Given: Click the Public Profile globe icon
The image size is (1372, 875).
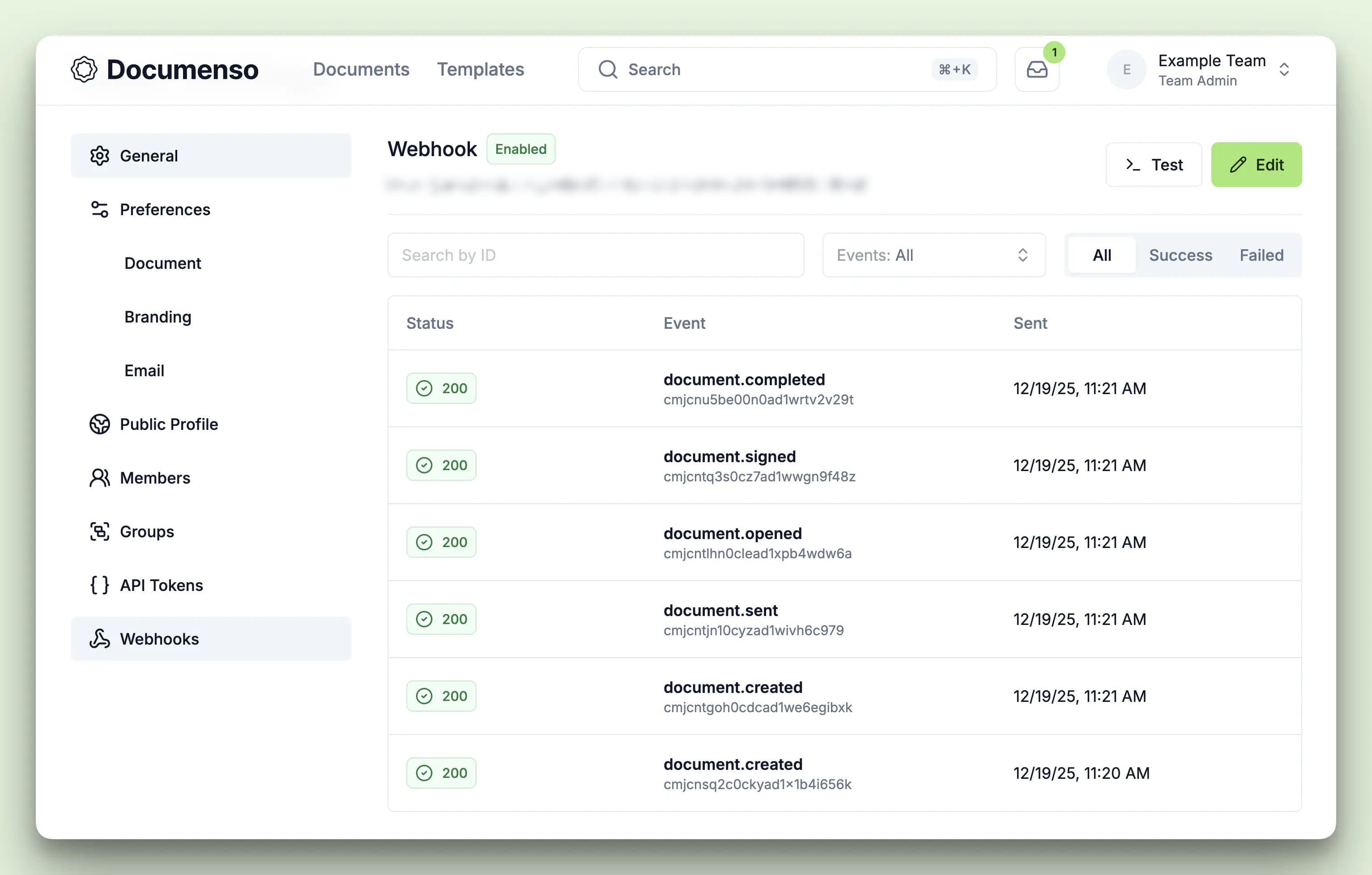Looking at the screenshot, I should click(x=100, y=424).
